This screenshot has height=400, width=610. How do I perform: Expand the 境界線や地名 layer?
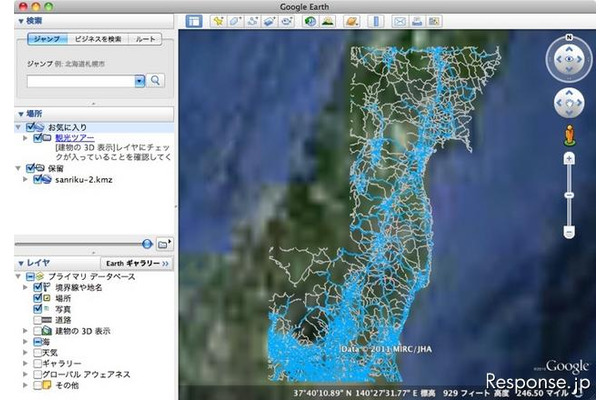(x=25, y=287)
